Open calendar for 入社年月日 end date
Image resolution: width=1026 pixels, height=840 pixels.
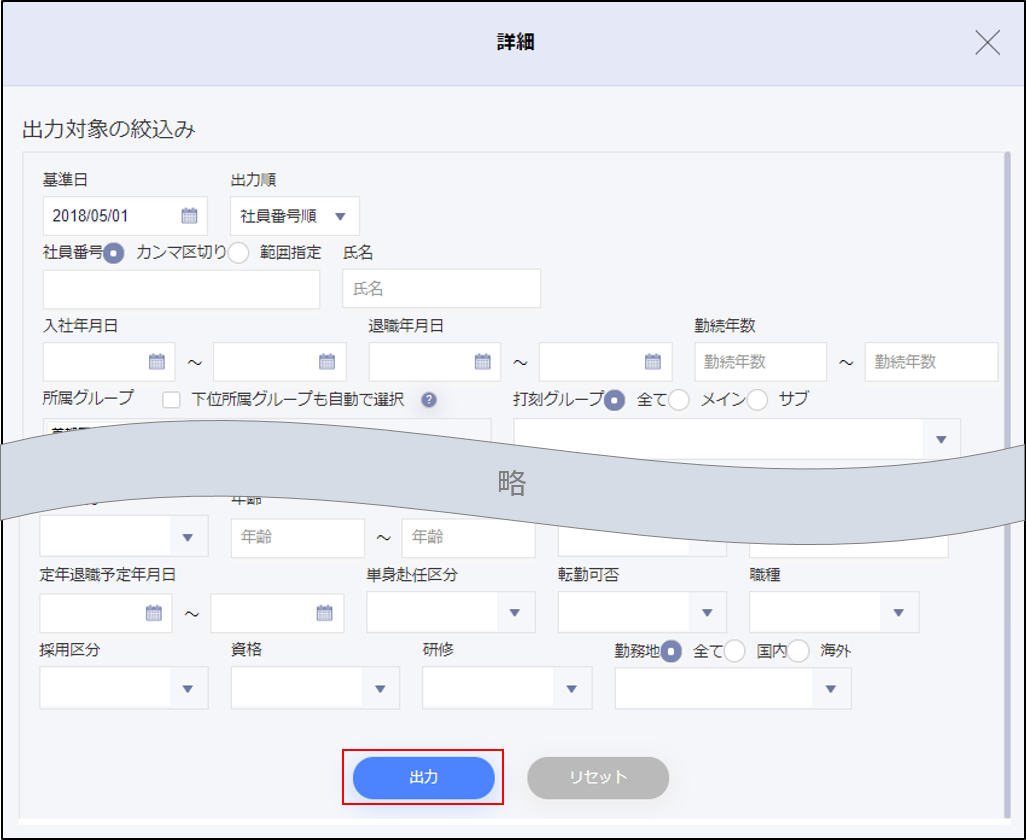(x=327, y=362)
